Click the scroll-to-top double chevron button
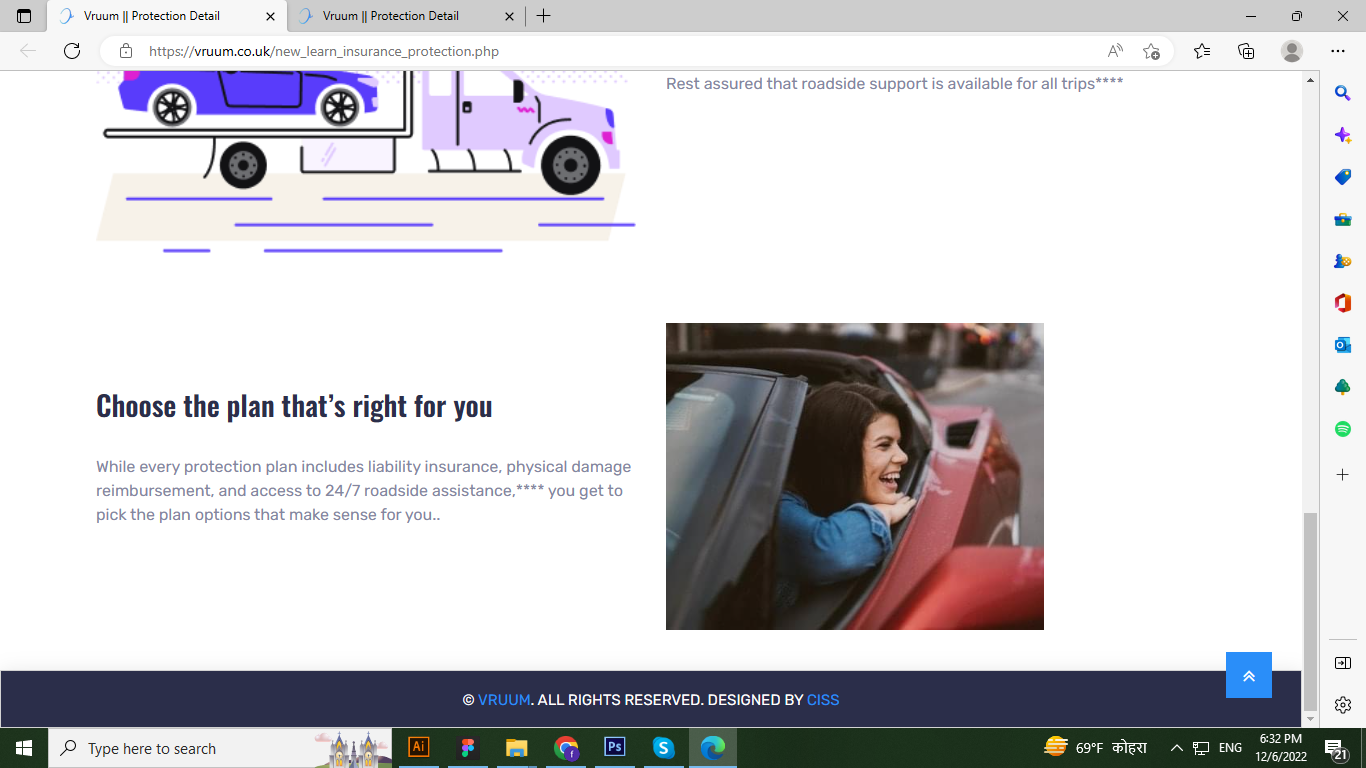 [x=1249, y=675]
